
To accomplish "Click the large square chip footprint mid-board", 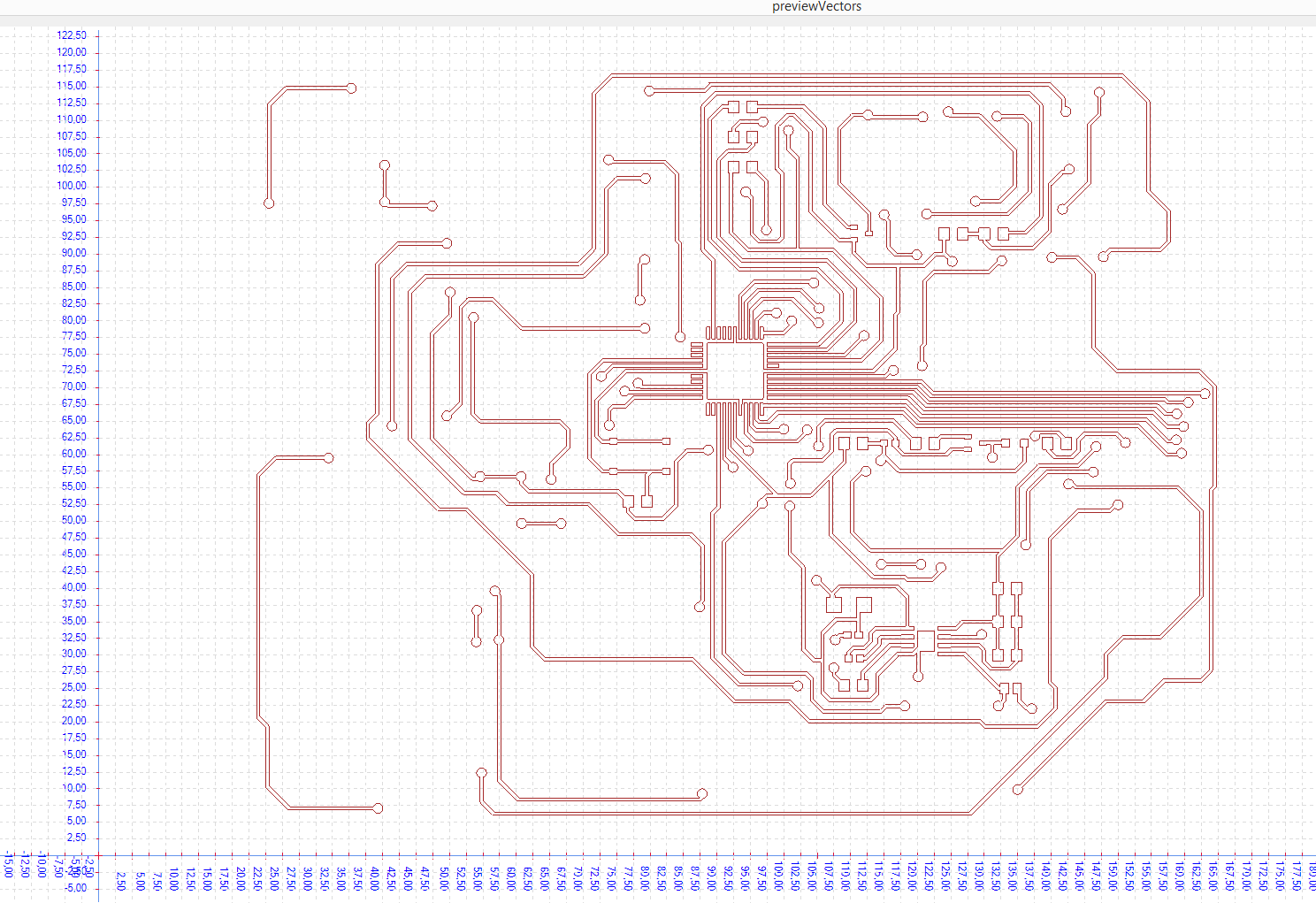I will point(735,371).
